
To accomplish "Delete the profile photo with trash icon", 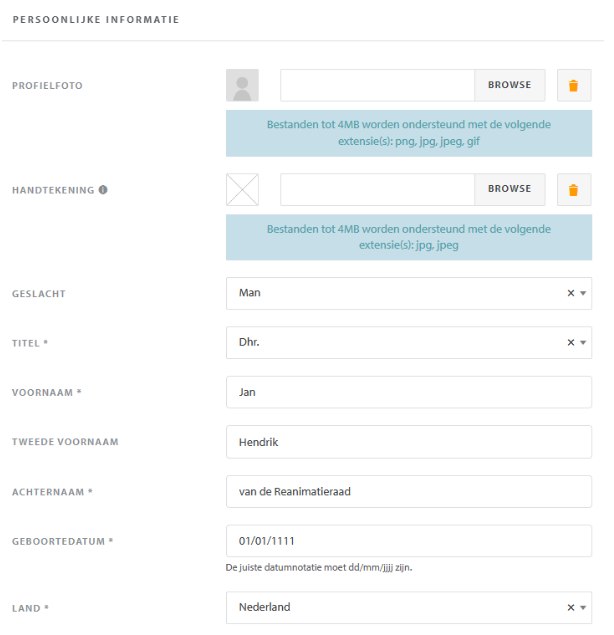I will 573,86.
